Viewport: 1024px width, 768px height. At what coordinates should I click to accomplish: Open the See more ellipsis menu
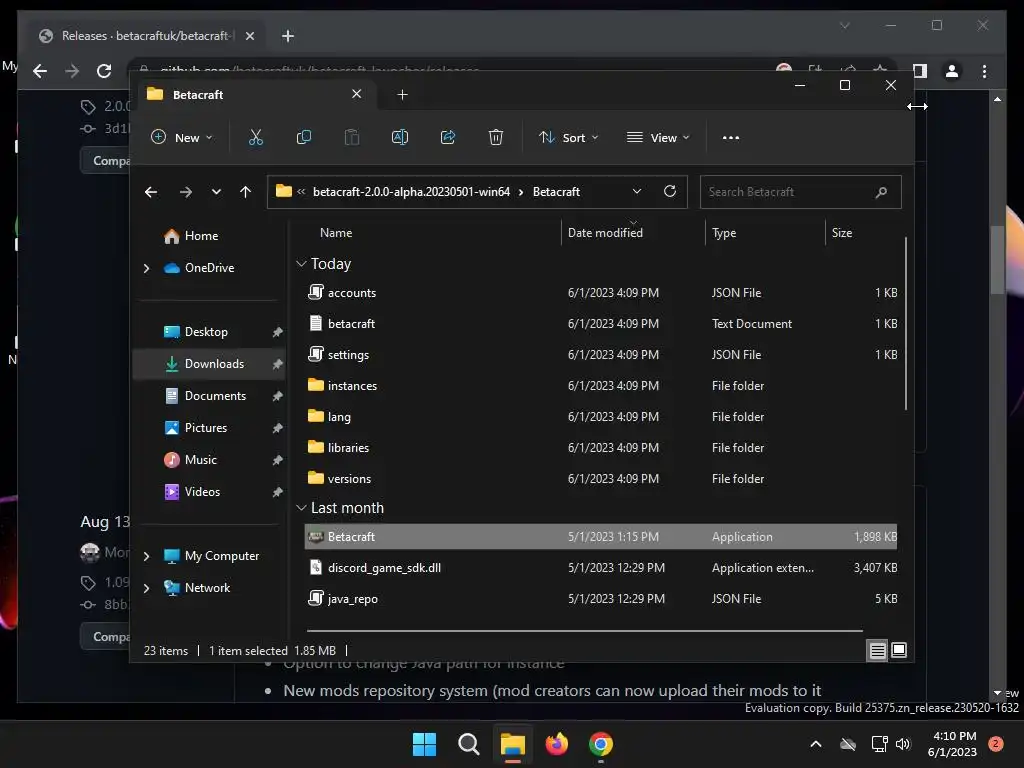pyautogui.click(x=731, y=138)
